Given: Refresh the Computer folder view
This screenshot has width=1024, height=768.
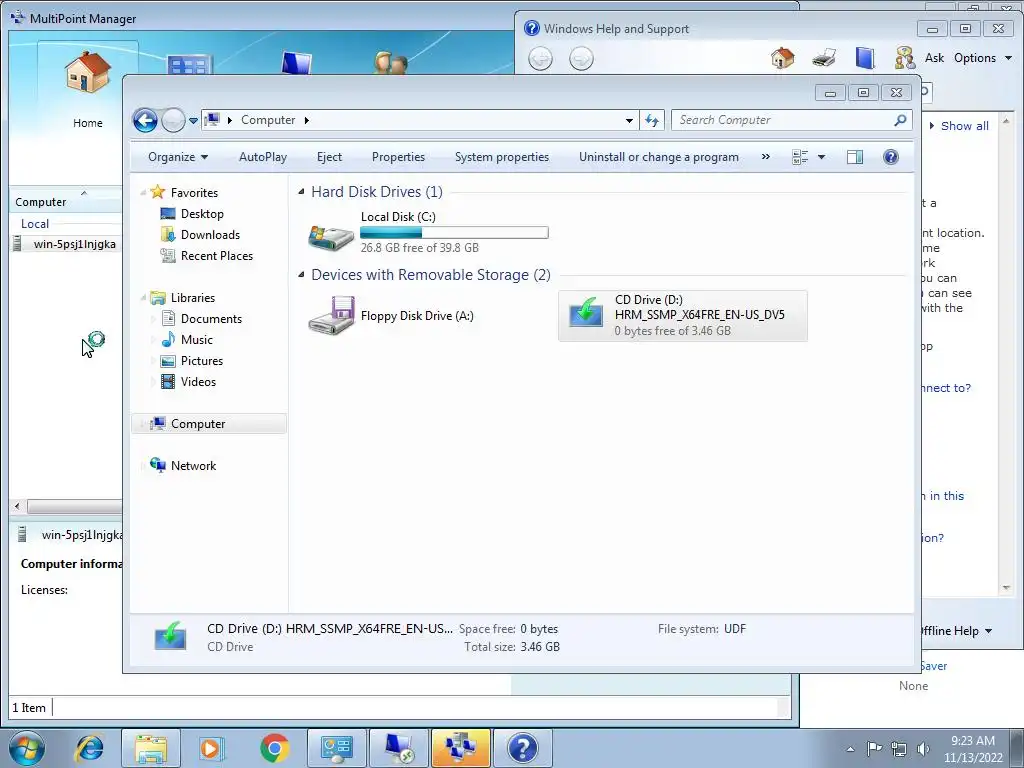Looking at the screenshot, I should pos(652,120).
